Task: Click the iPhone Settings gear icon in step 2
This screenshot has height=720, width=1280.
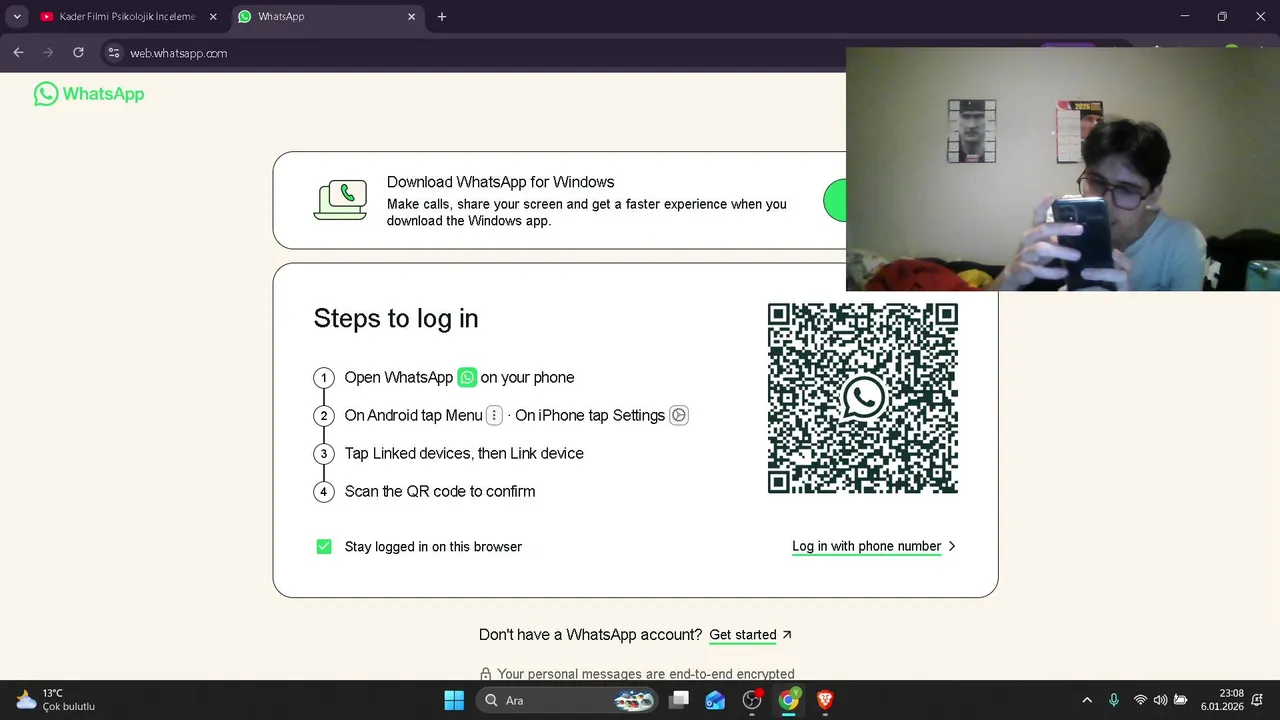Action: tap(679, 415)
